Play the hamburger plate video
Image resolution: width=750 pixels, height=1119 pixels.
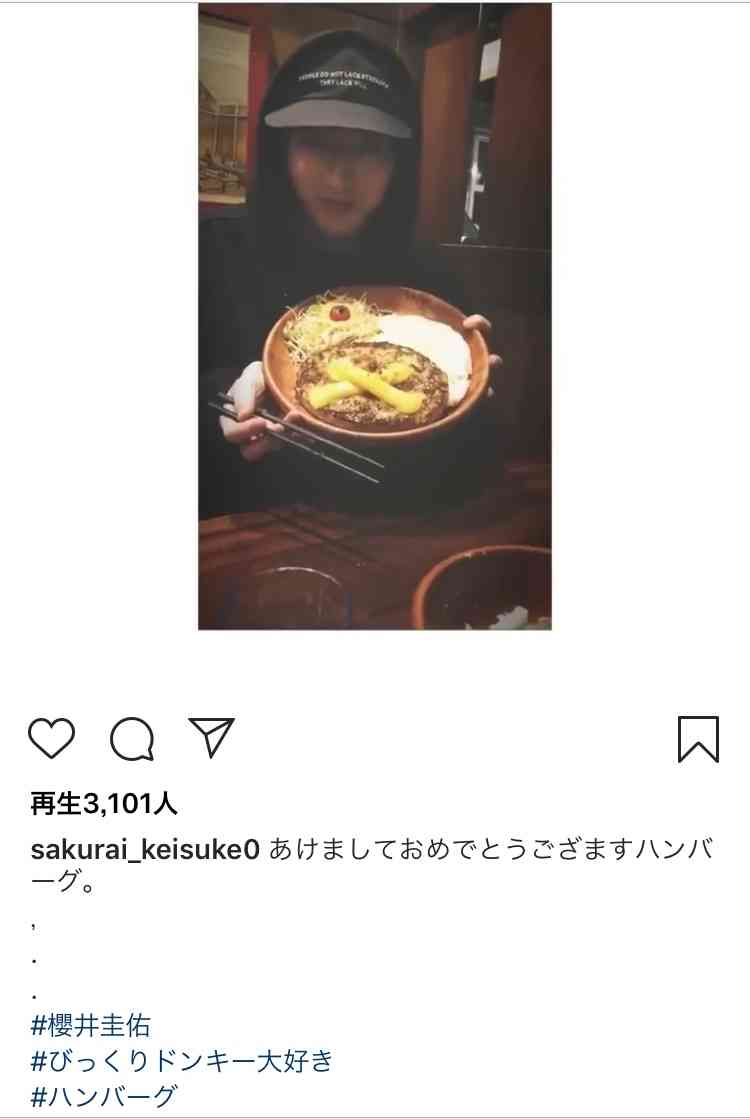375,316
